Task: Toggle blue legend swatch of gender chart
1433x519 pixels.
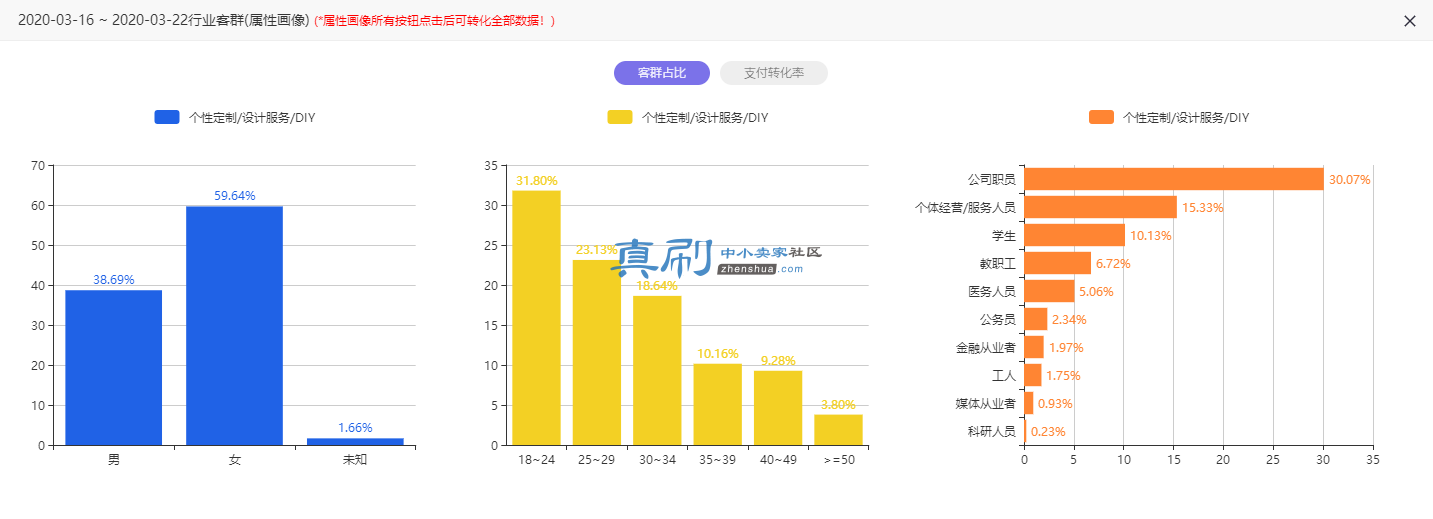Action: (x=166, y=117)
